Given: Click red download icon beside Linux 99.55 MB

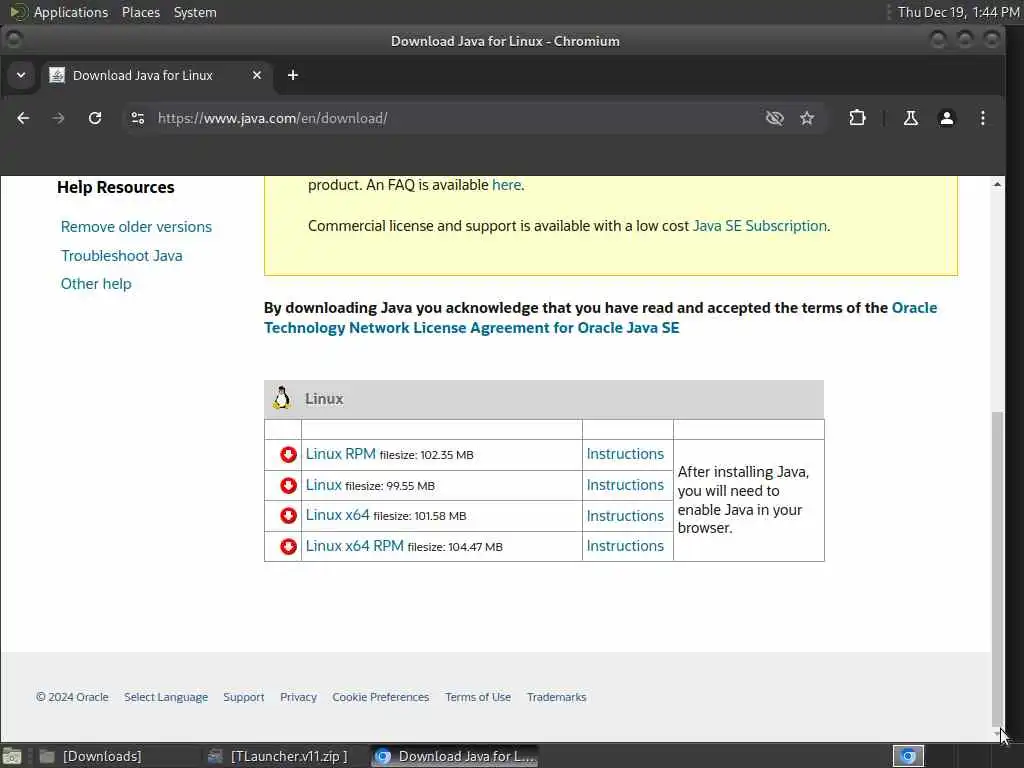Looking at the screenshot, I should (x=288, y=485).
